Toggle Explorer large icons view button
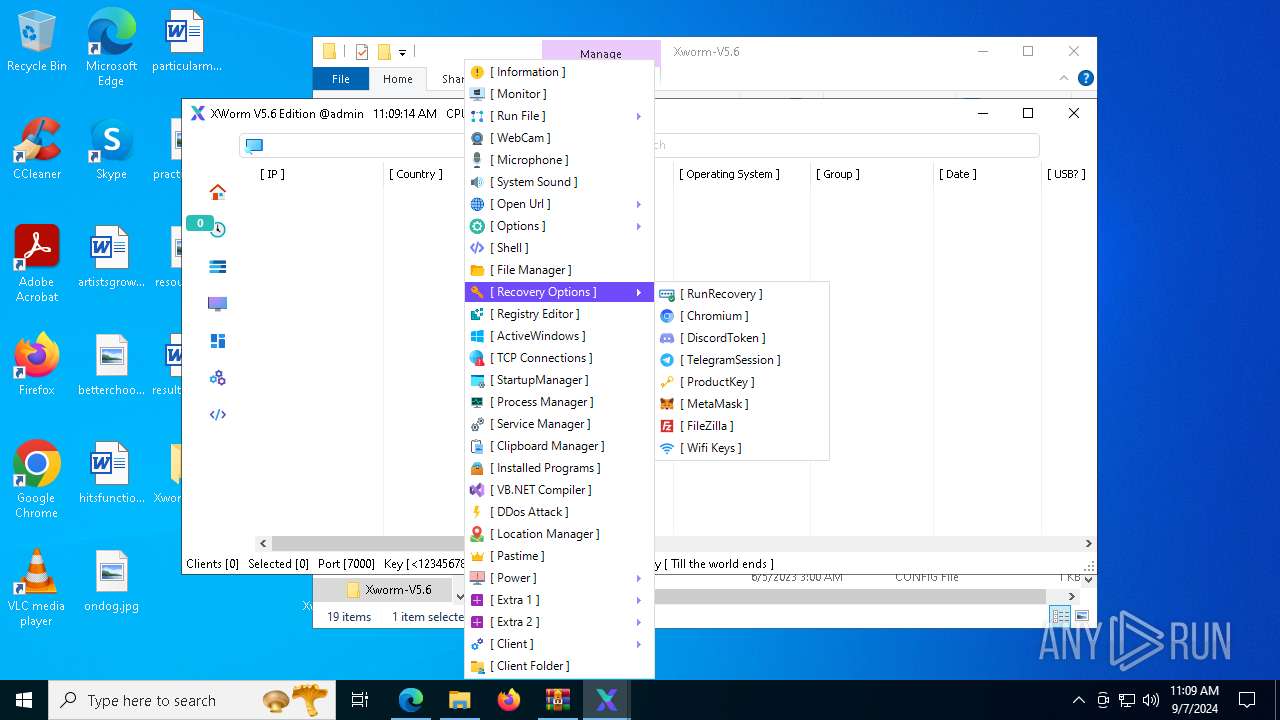This screenshot has height=720, width=1280. coord(1081,616)
